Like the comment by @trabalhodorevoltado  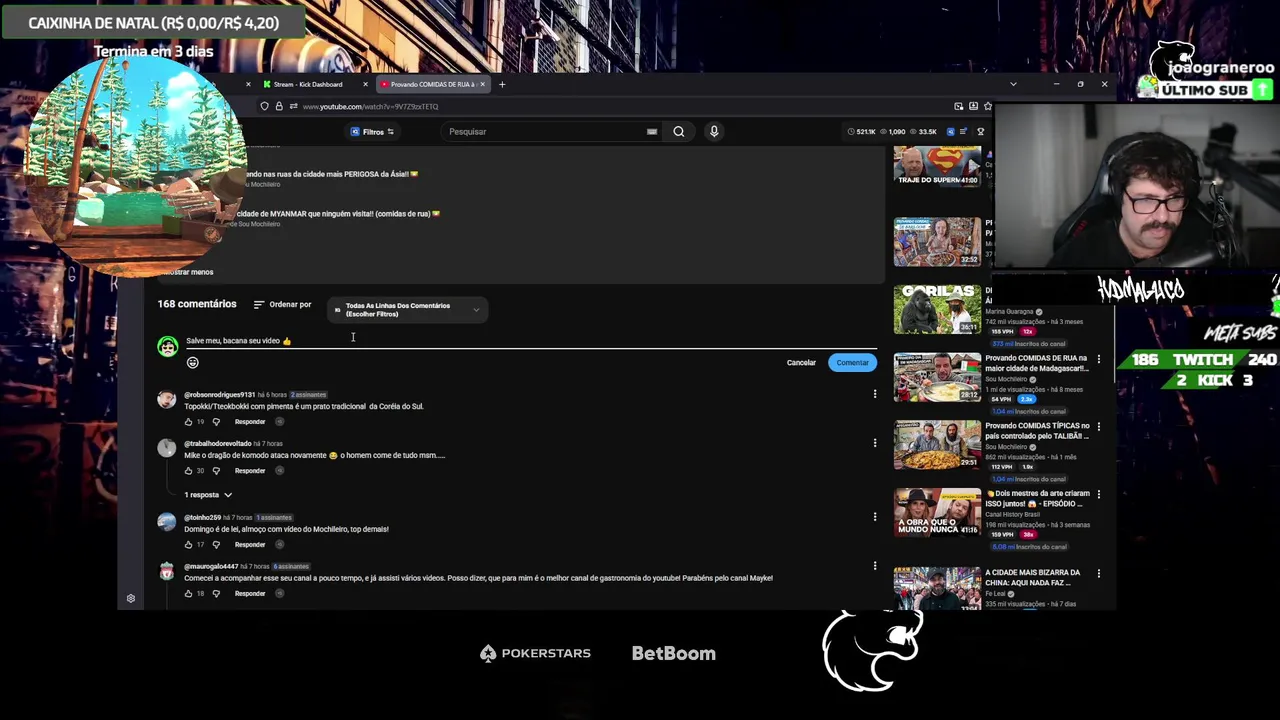(x=188, y=471)
